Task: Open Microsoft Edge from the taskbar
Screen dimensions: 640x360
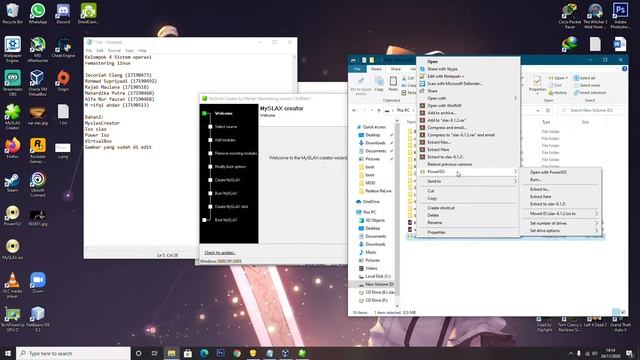Action: point(204,353)
